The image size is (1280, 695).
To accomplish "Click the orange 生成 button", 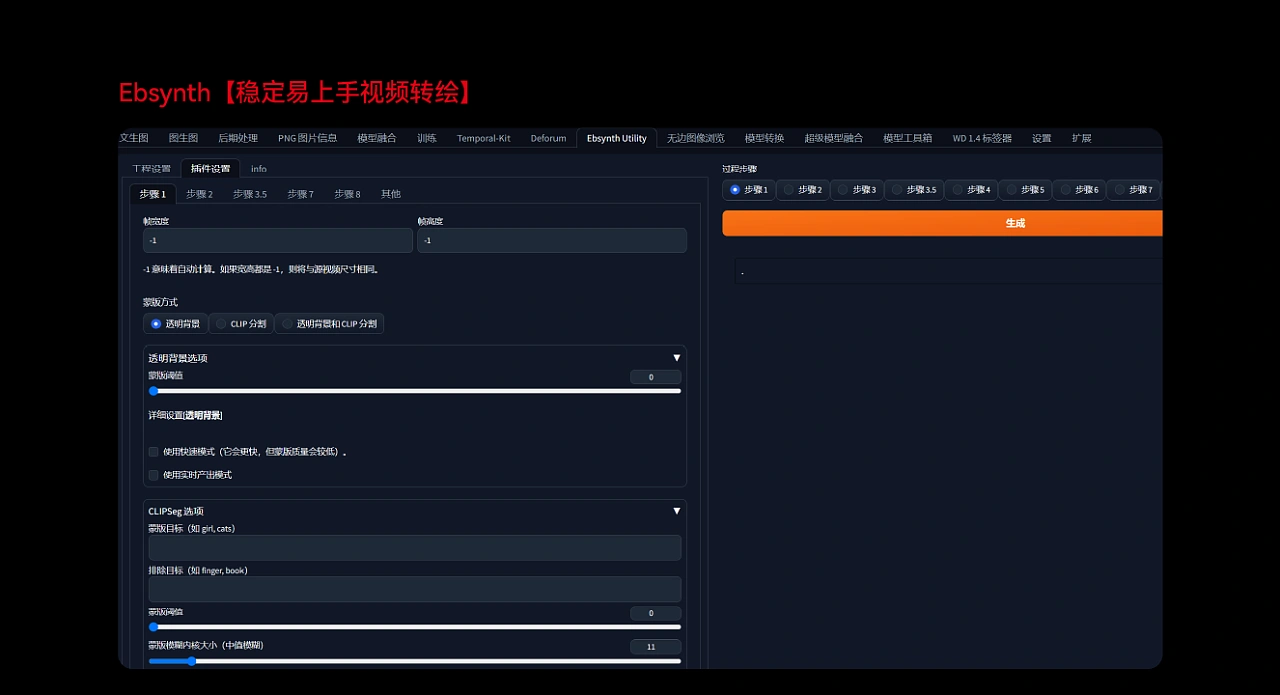I will [942, 223].
